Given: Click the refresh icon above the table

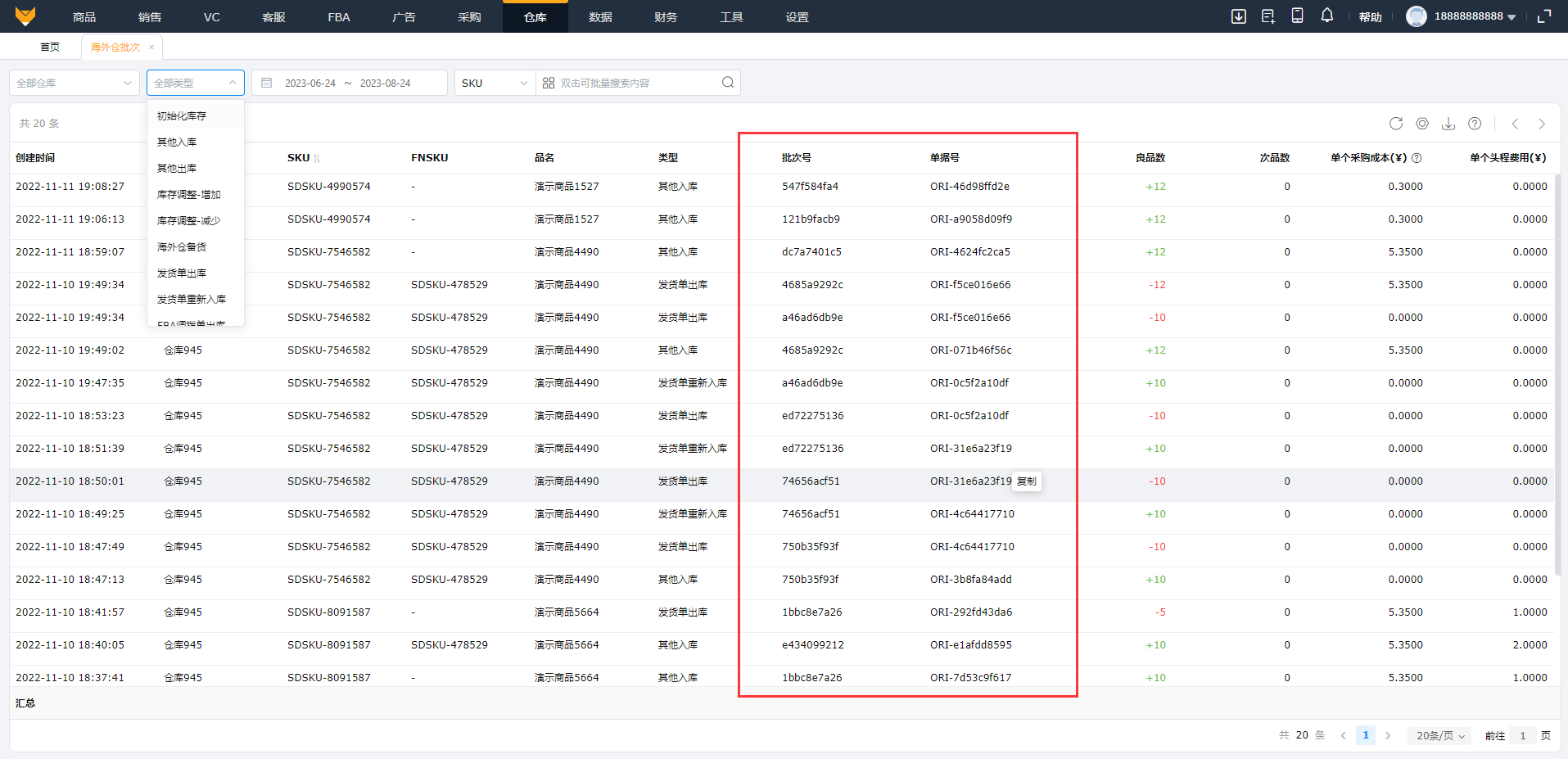Looking at the screenshot, I should pos(1396,124).
